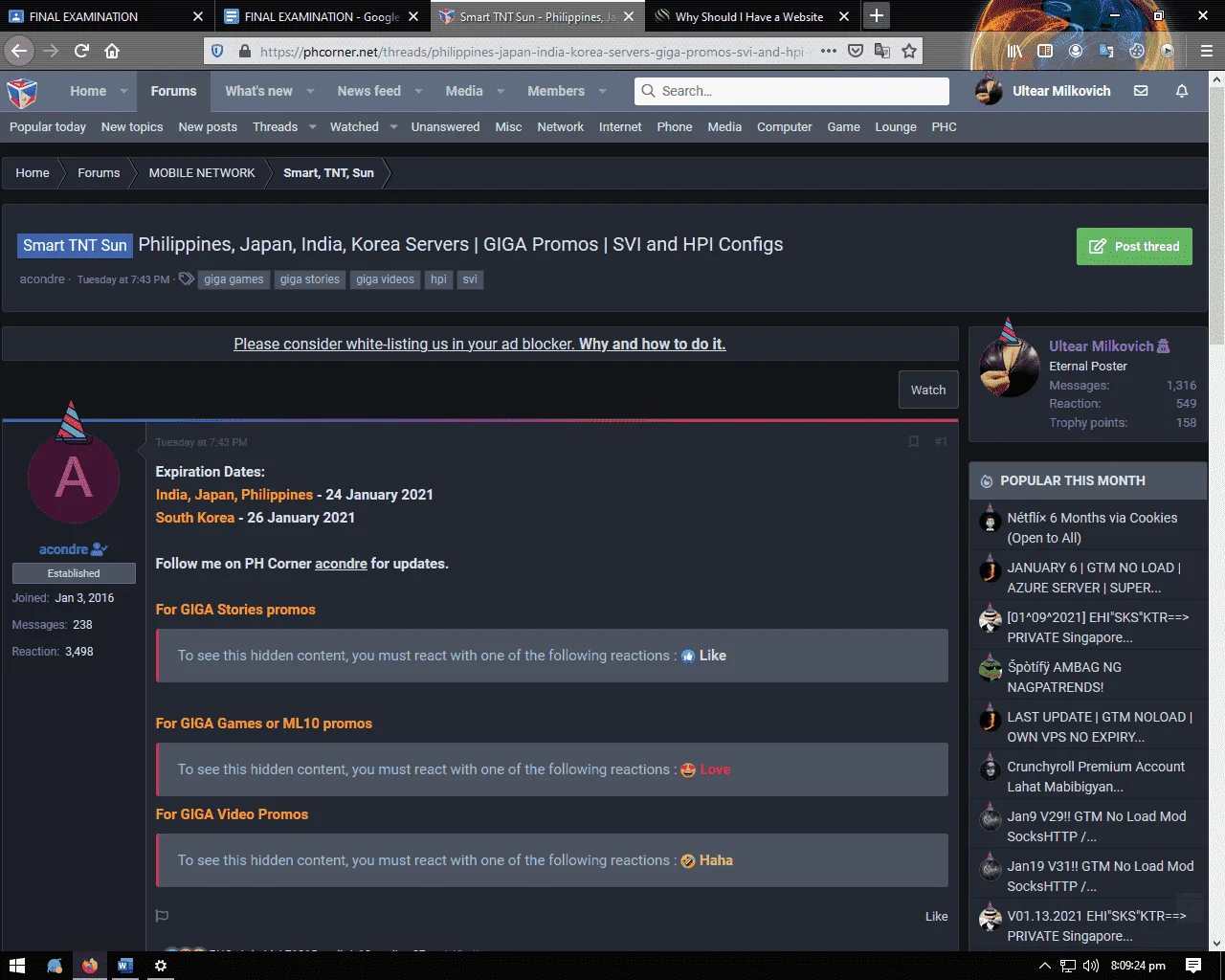The image size is (1225, 980).
Task: Click Ultear Milkovich account name in nav
Action: click(1061, 91)
